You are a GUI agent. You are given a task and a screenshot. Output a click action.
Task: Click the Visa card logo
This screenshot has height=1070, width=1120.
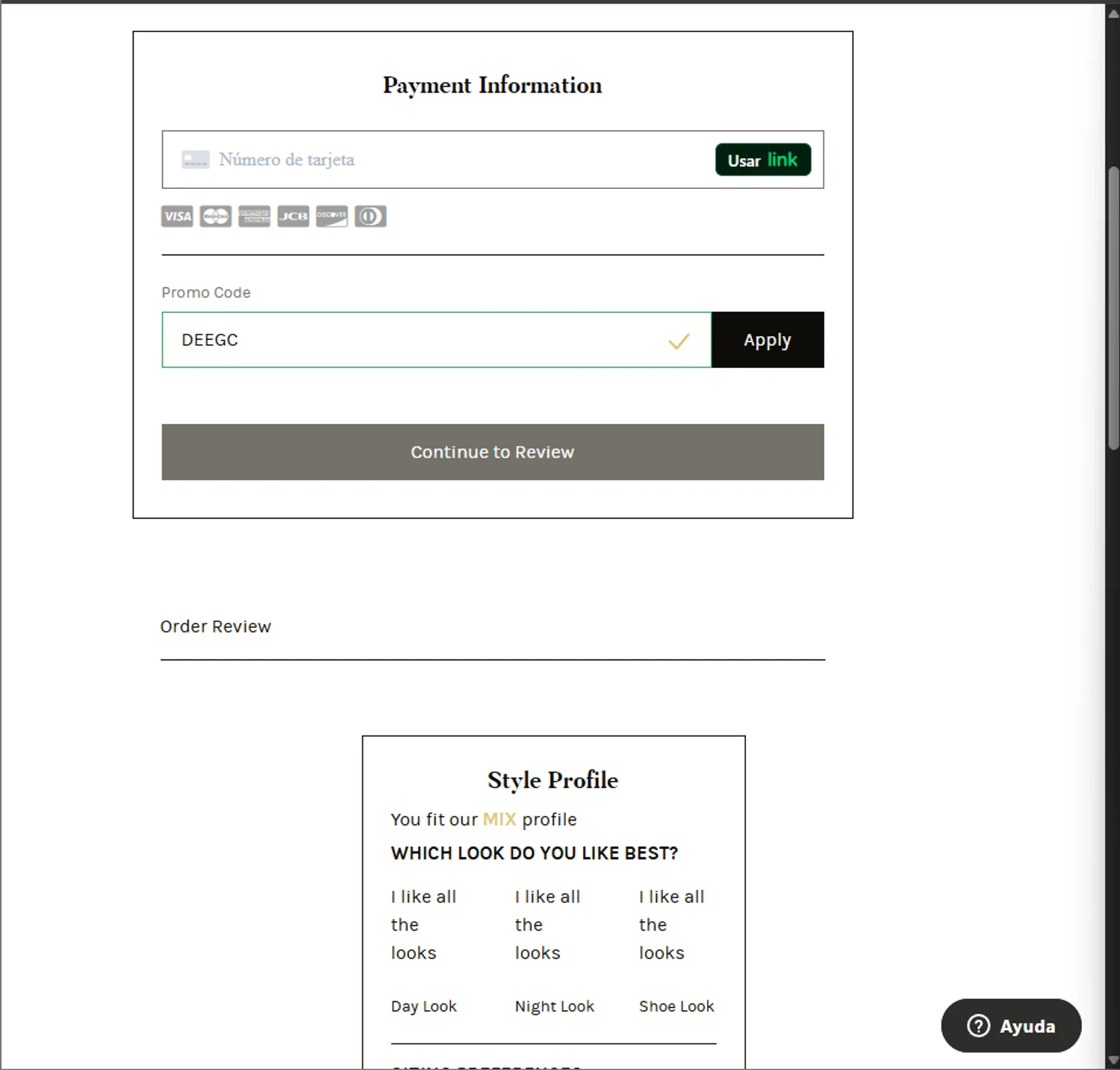[x=177, y=217]
